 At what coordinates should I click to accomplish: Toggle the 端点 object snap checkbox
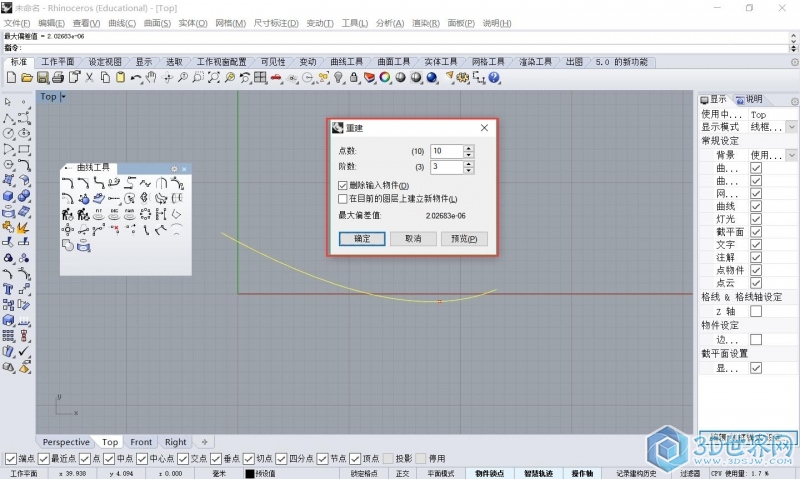11,459
